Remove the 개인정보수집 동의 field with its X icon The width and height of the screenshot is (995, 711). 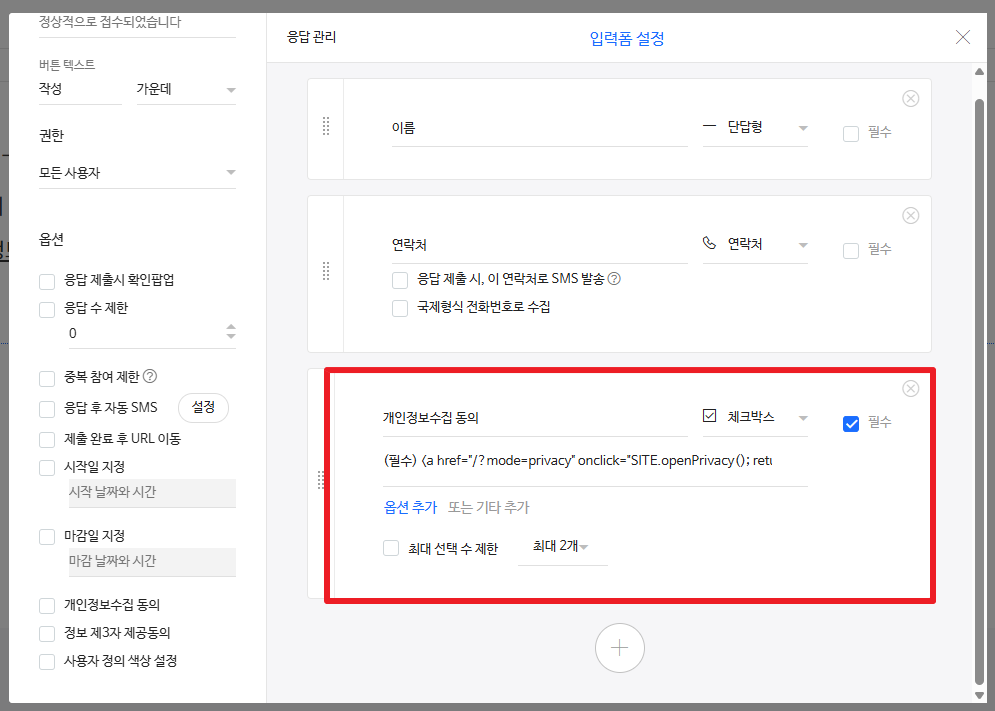coord(910,389)
